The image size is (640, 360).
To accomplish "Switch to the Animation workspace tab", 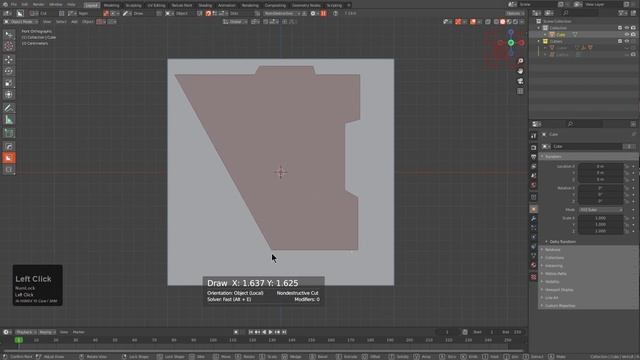I will (x=227, y=5).
